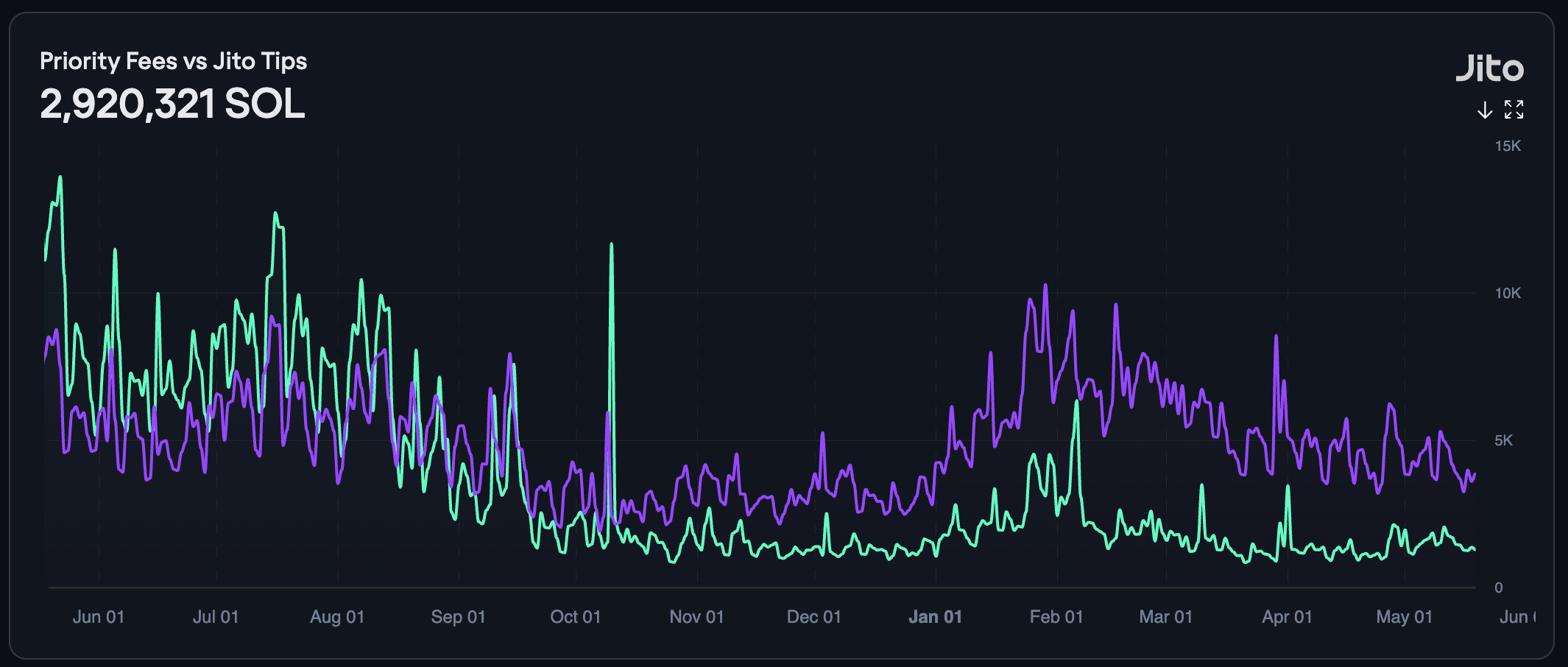Viewport: 1568px width, 667px height.
Task: Click the 'Feb 01' x-axis label
Action: (x=1056, y=617)
